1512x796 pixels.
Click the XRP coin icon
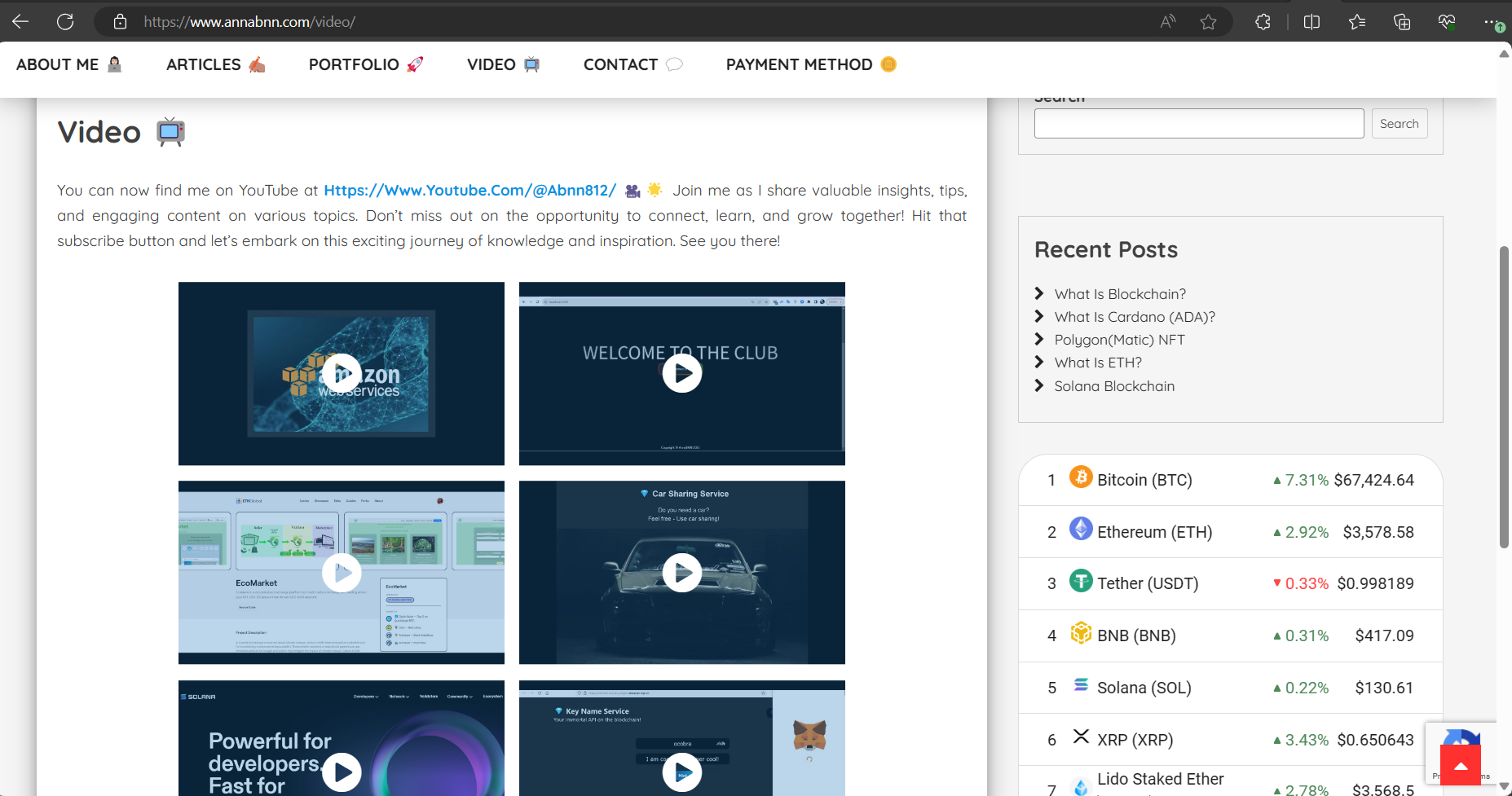(x=1081, y=737)
